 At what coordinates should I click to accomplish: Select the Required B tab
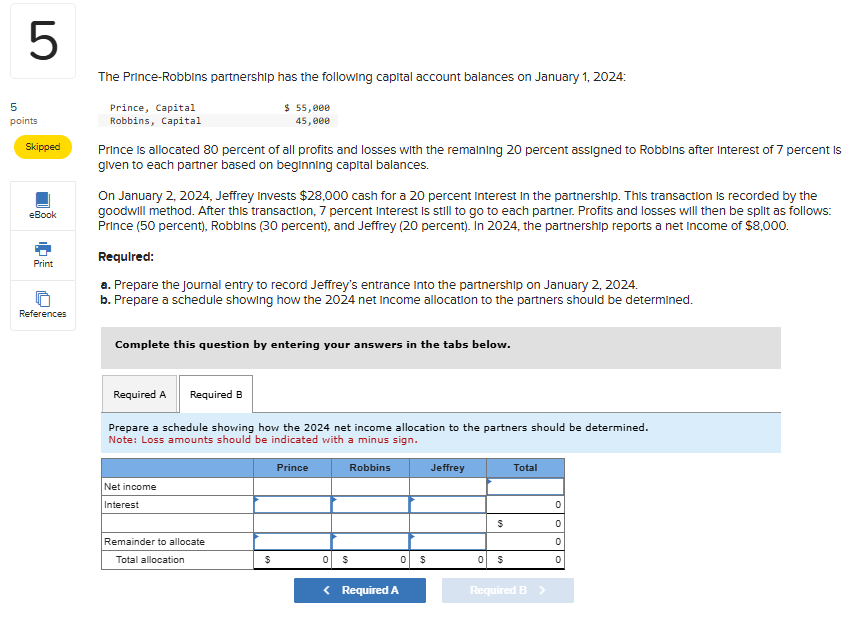215,393
